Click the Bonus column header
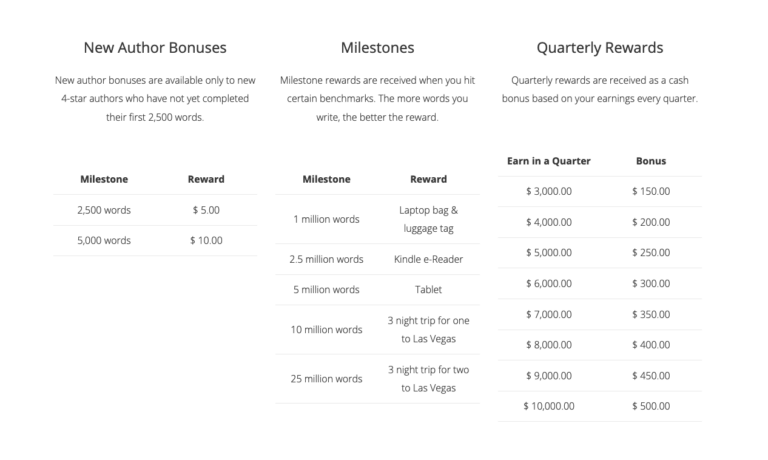This screenshot has height=460, width=768. [651, 160]
